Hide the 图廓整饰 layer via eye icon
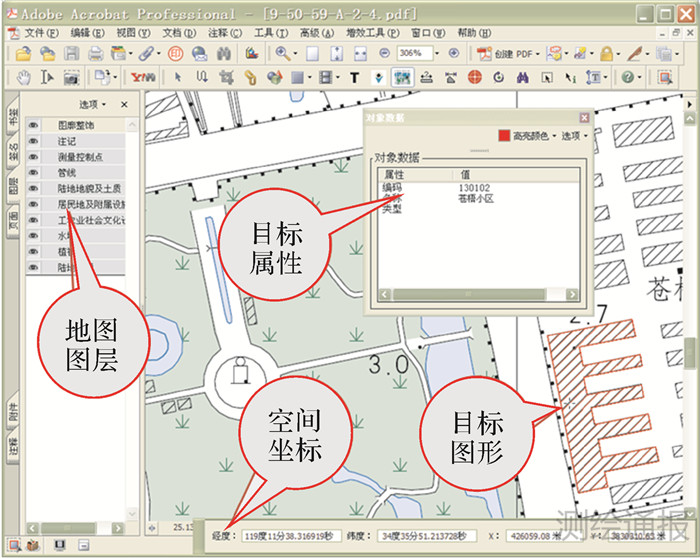 33,126
